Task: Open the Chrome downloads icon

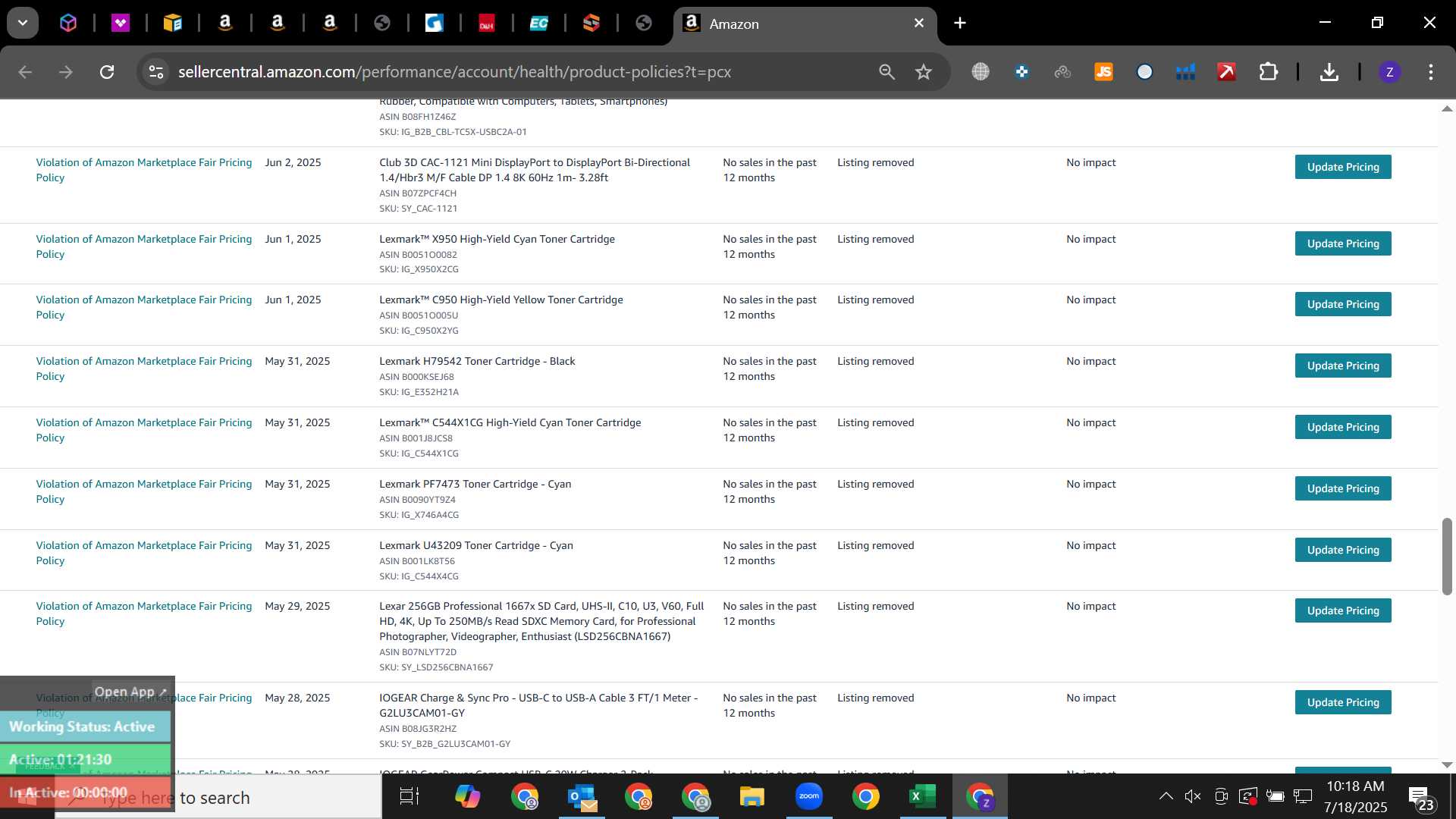Action: (x=1329, y=71)
